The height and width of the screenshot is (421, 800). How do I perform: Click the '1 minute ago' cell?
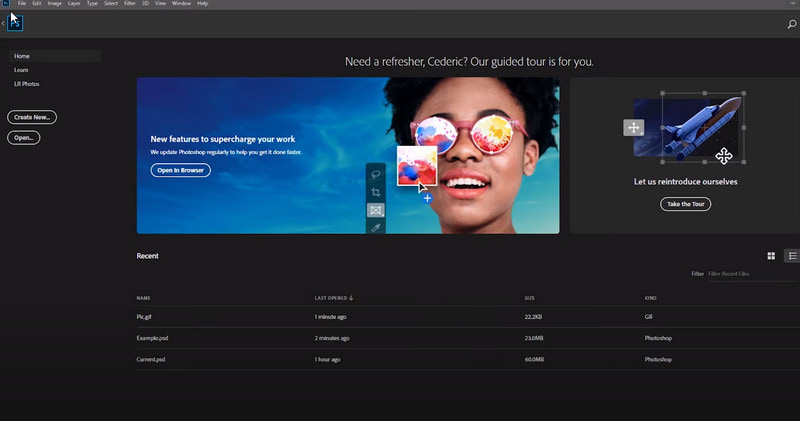(x=330, y=317)
